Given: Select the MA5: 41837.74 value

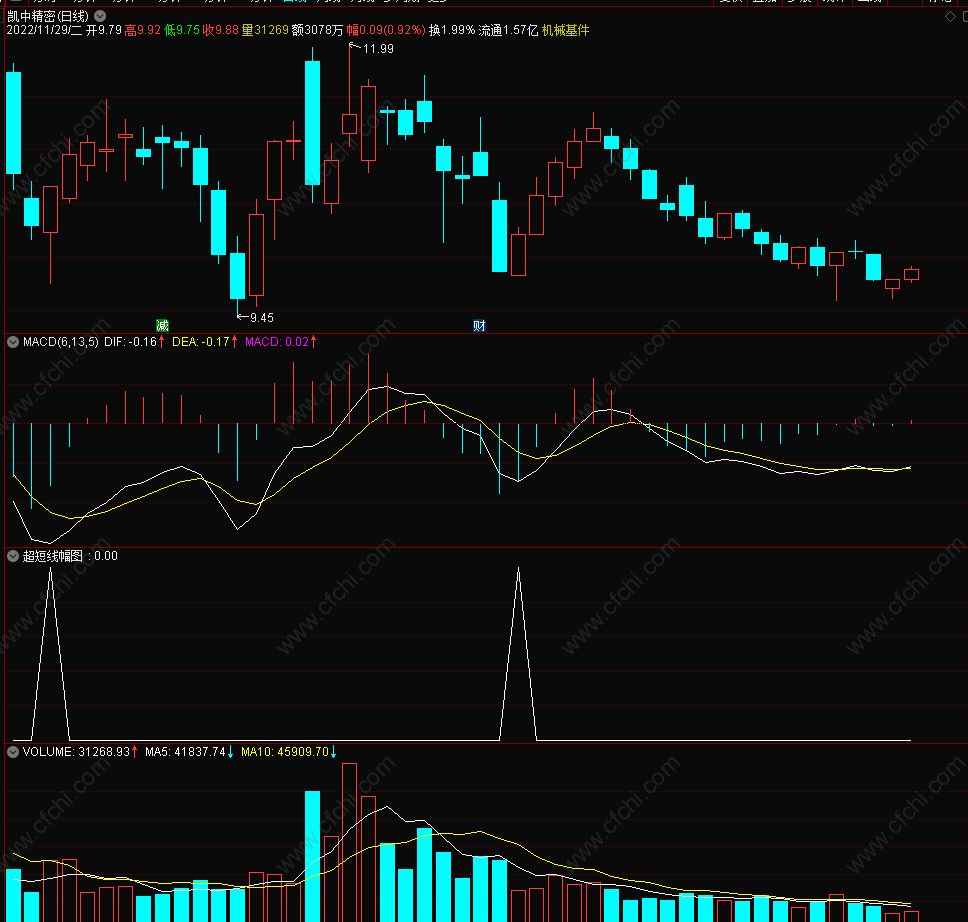Looking at the screenshot, I should tap(185, 752).
